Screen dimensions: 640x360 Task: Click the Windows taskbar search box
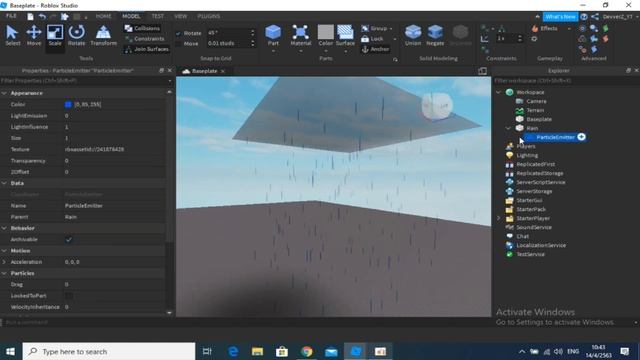[109, 351]
